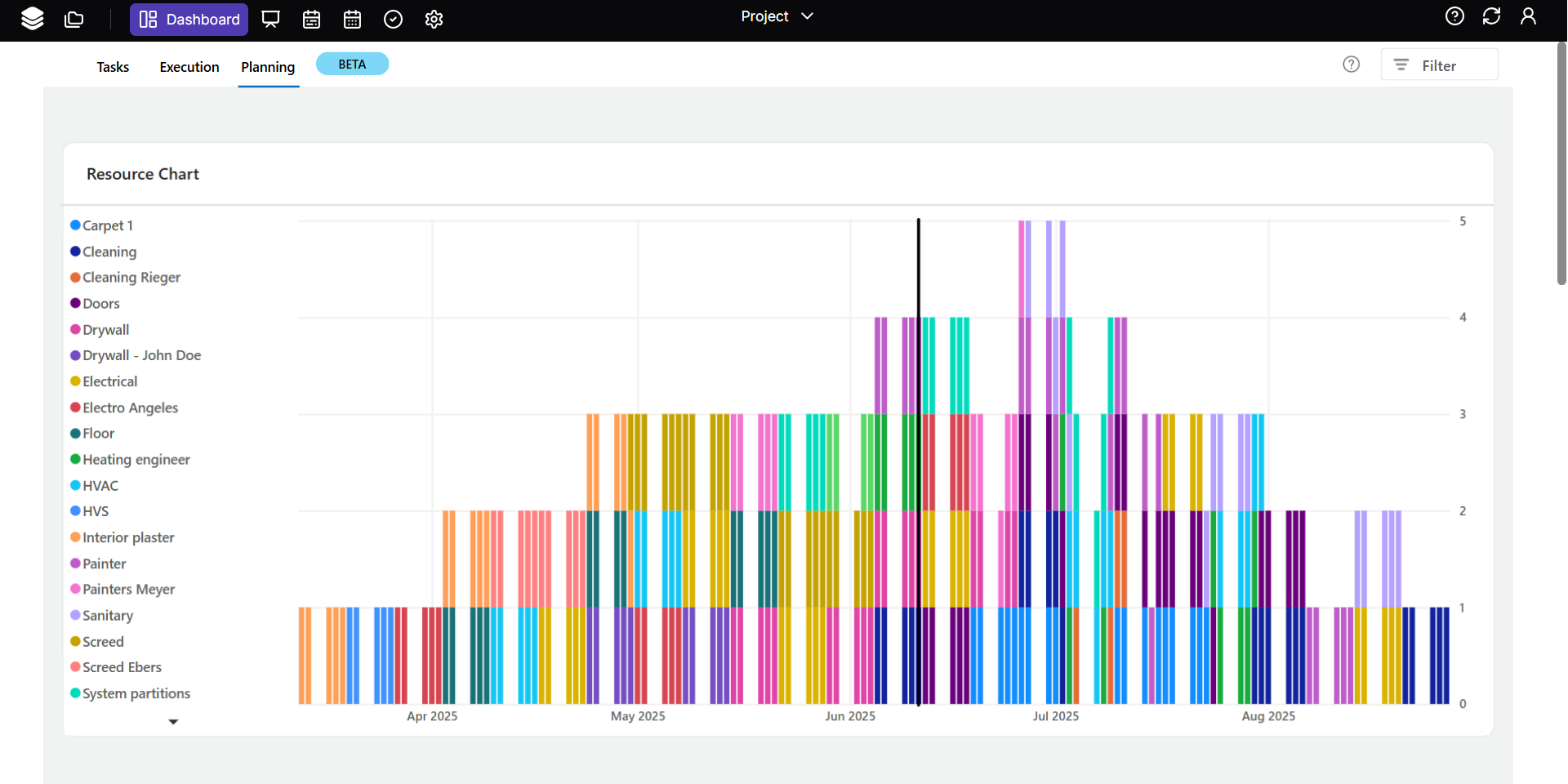Image resolution: width=1568 pixels, height=784 pixels.
Task: Switch to the Tasks tab
Action: (113, 67)
